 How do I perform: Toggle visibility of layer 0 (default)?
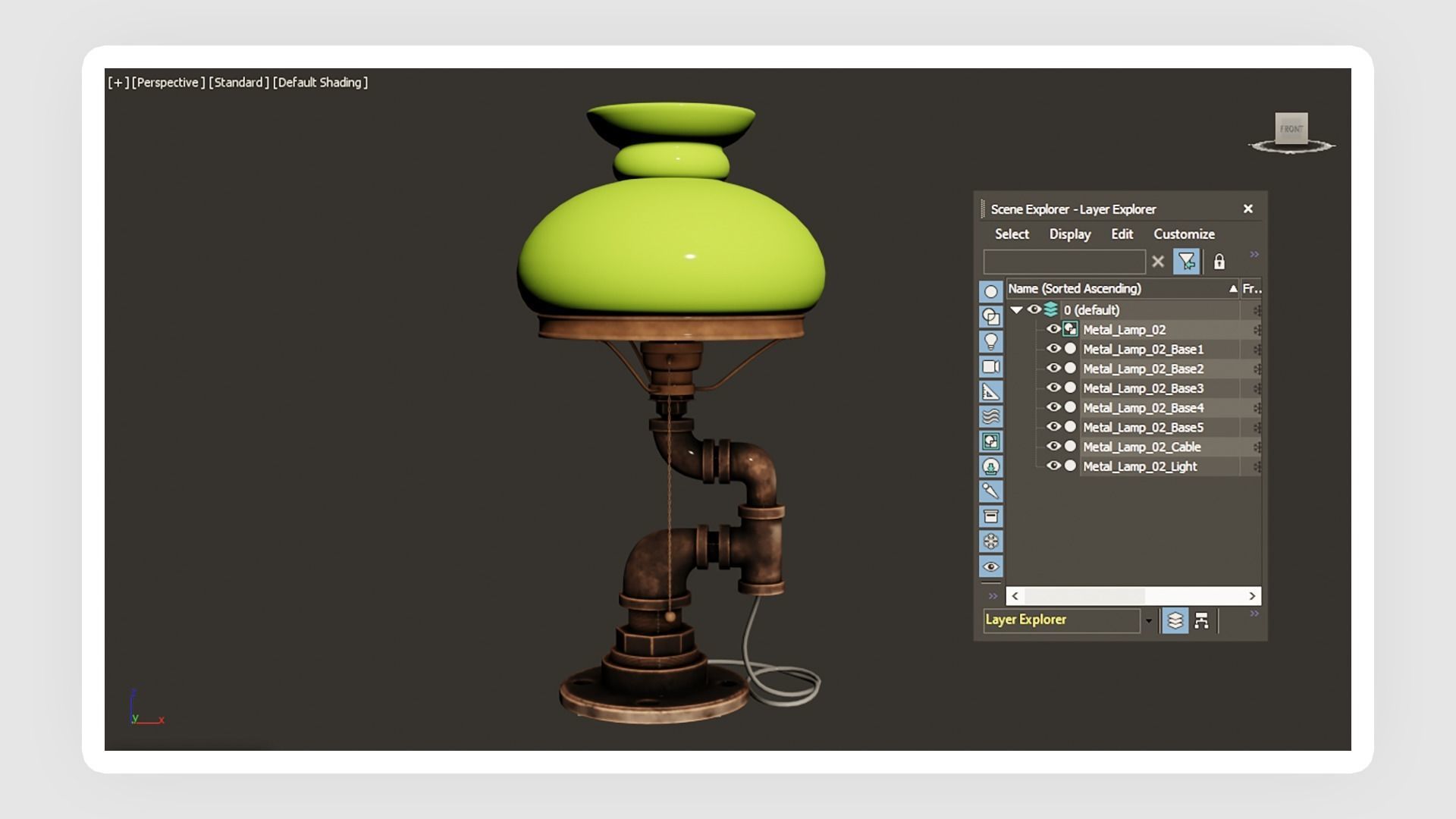1034,309
